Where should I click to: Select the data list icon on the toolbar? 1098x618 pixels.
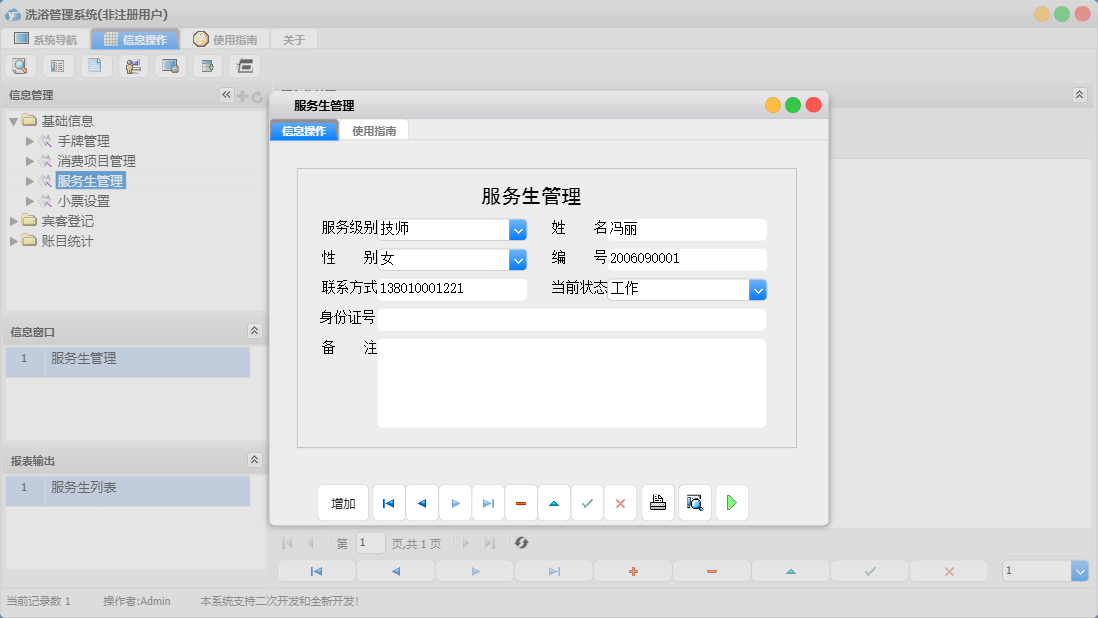[x=57, y=66]
